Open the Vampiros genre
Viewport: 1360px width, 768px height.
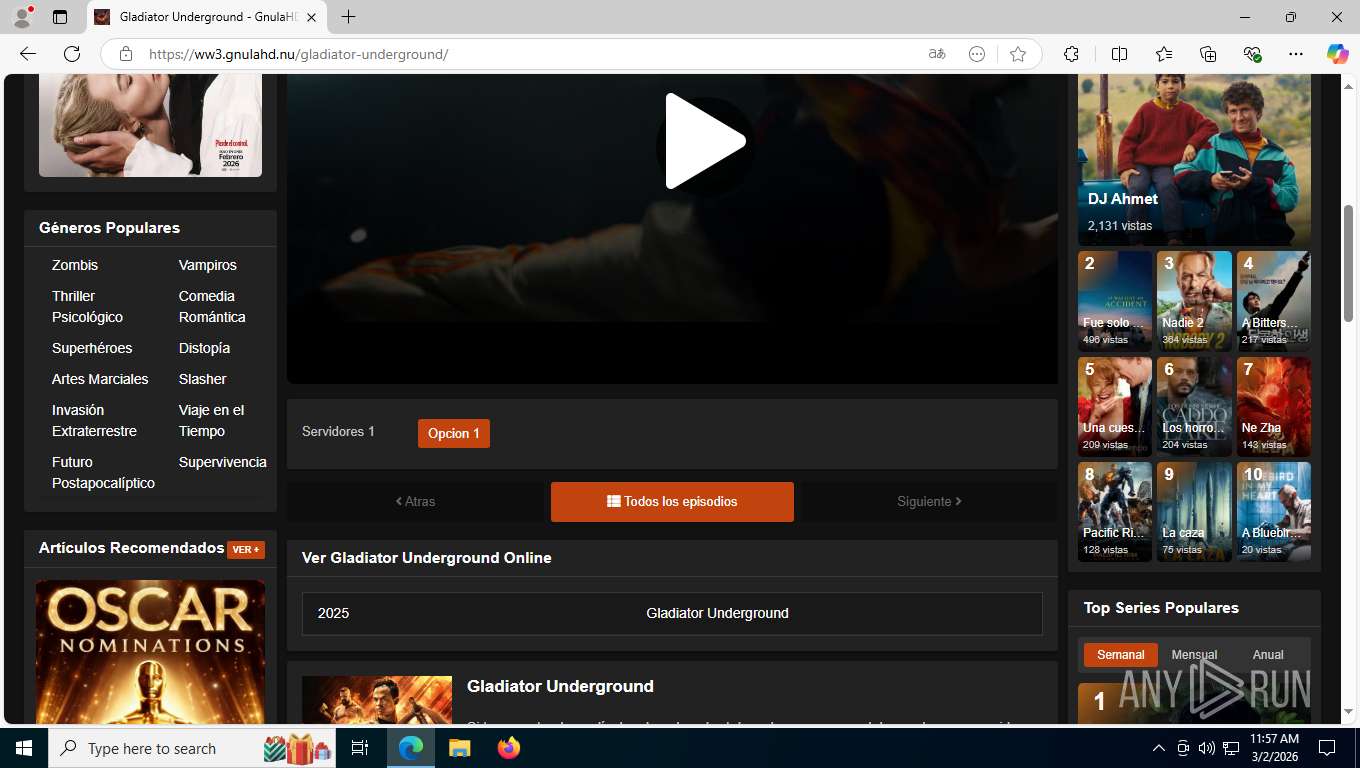[x=208, y=265]
